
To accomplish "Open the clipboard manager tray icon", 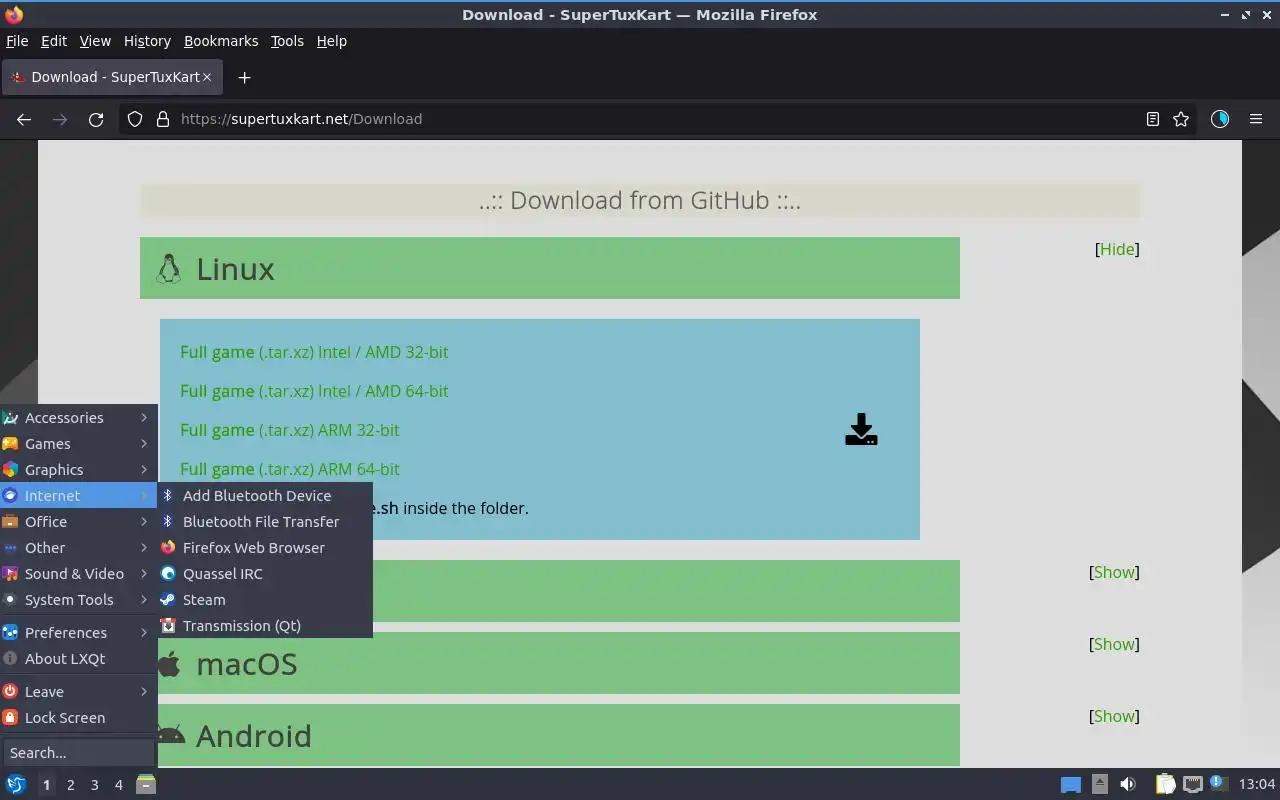I will point(1165,784).
